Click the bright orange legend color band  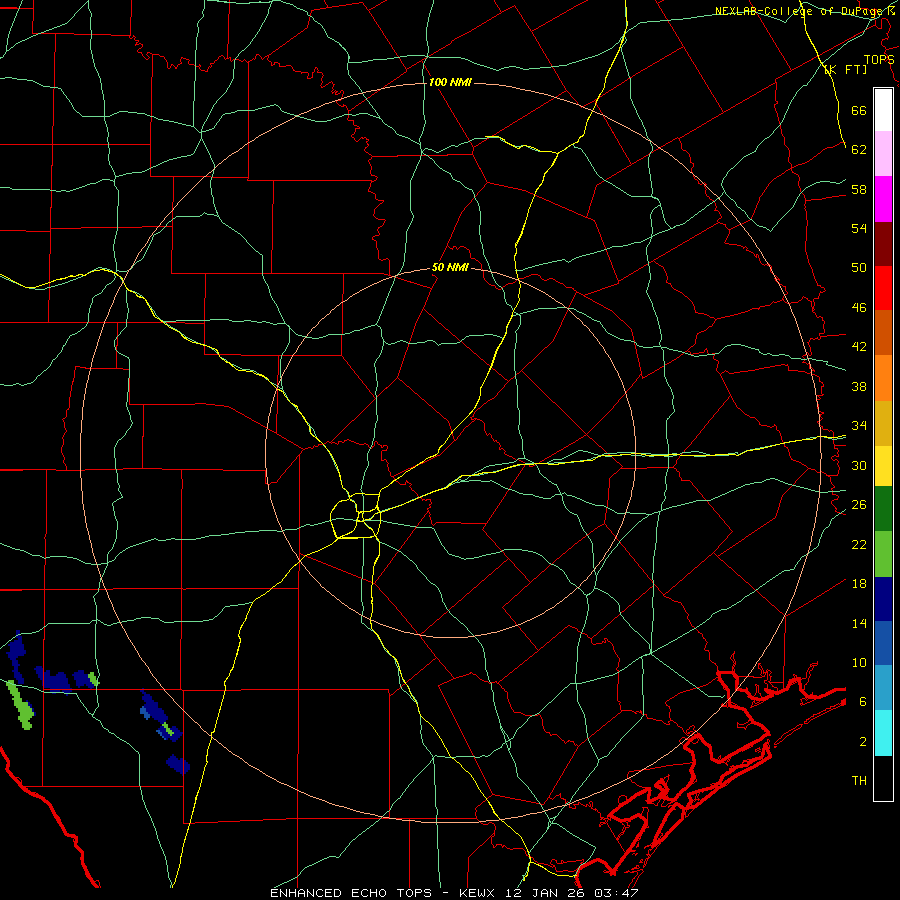[x=883, y=378]
